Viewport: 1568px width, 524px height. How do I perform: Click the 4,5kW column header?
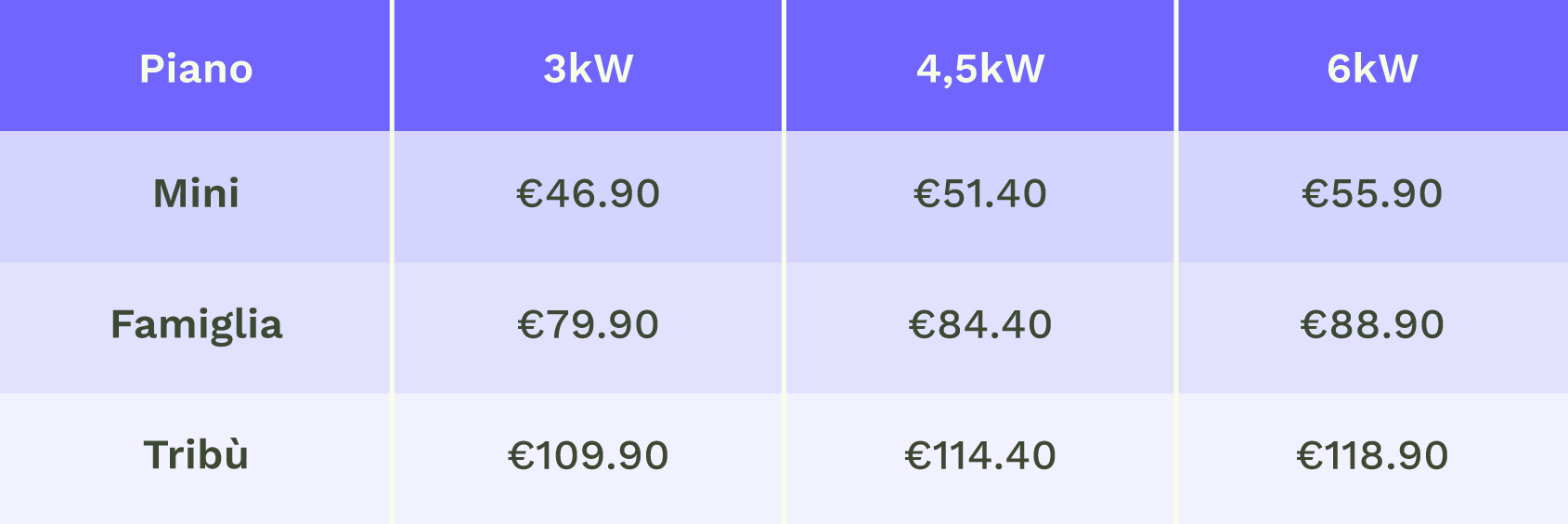[980, 69]
